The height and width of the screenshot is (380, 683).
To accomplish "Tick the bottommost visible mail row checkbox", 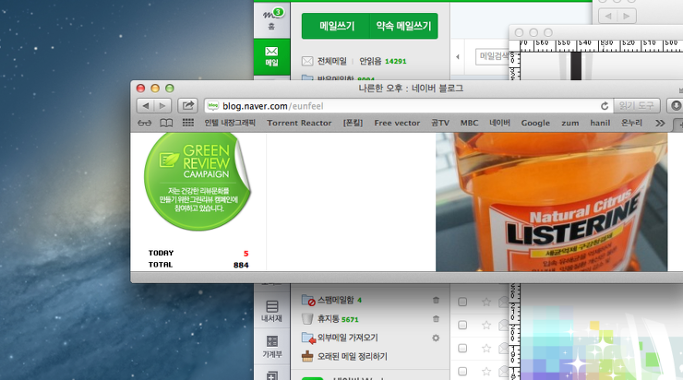I will click(463, 371).
